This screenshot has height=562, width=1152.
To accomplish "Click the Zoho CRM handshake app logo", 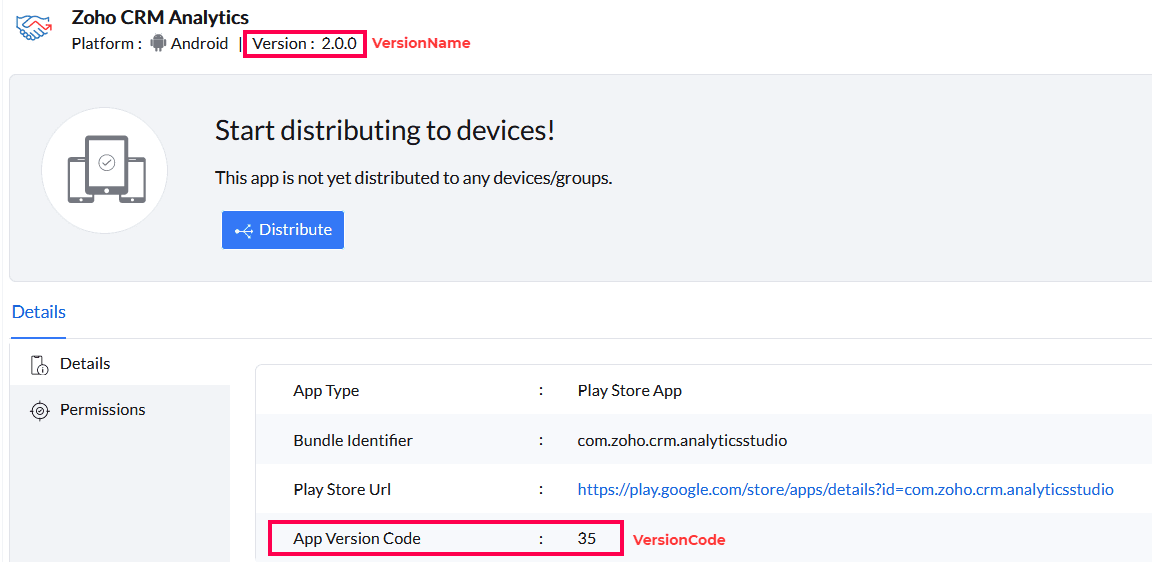I will pos(33,27).
